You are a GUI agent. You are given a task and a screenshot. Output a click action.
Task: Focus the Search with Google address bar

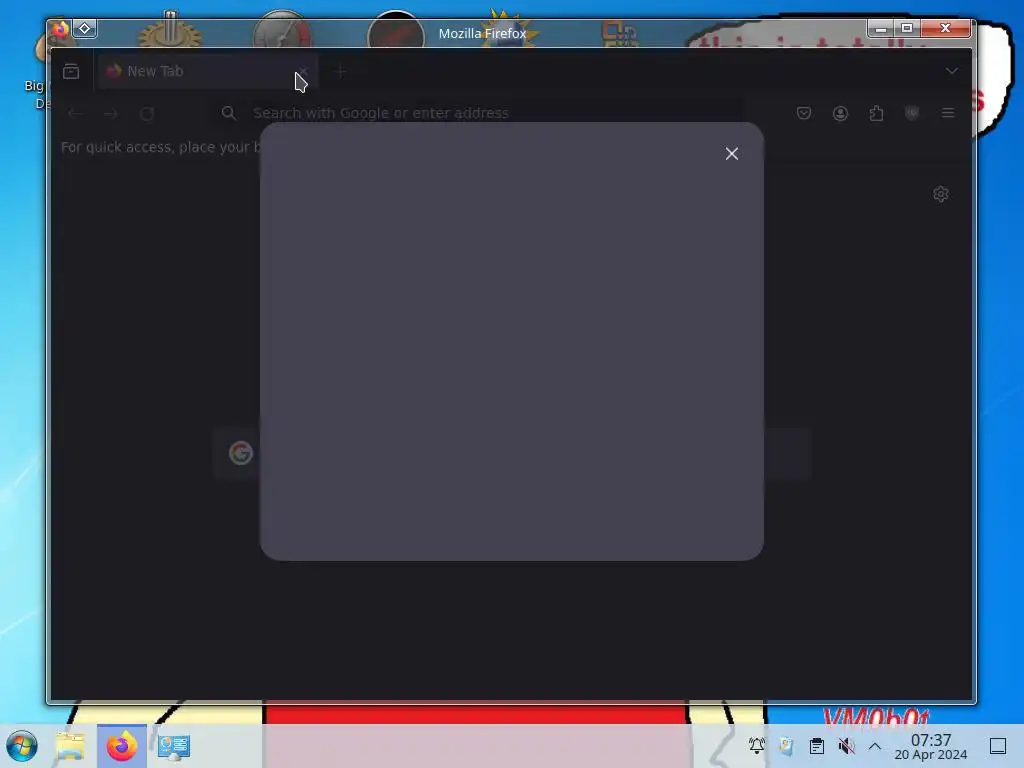click(477, 113)
